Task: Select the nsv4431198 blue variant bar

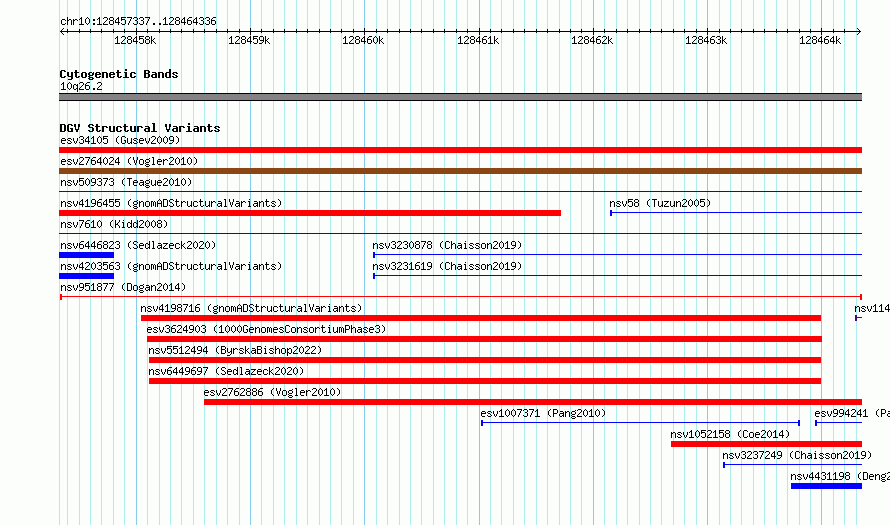Action: (826, 486)
